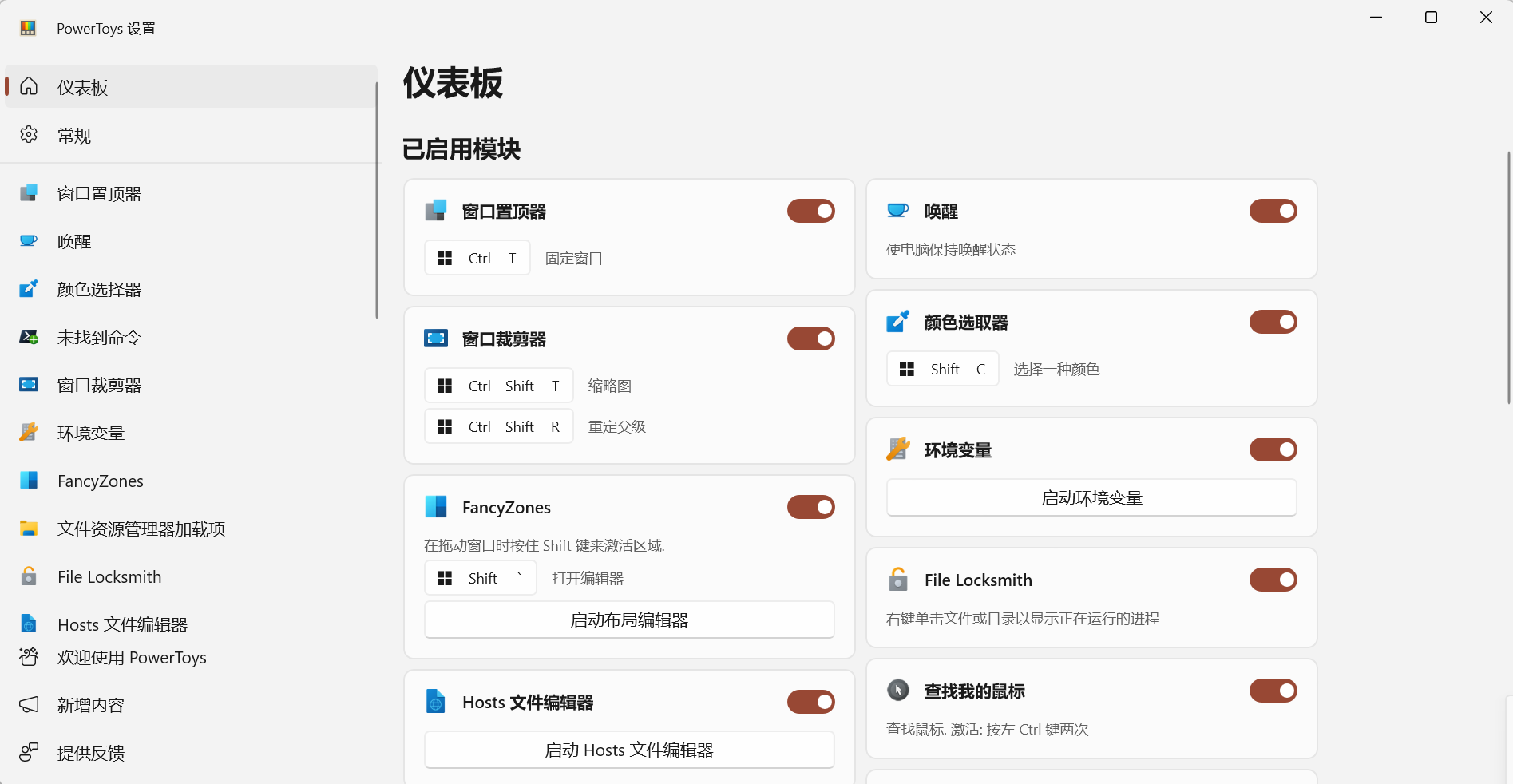
Task: Click 窗口置顶器 card icon on dashboard
Action: pos(436,211)
